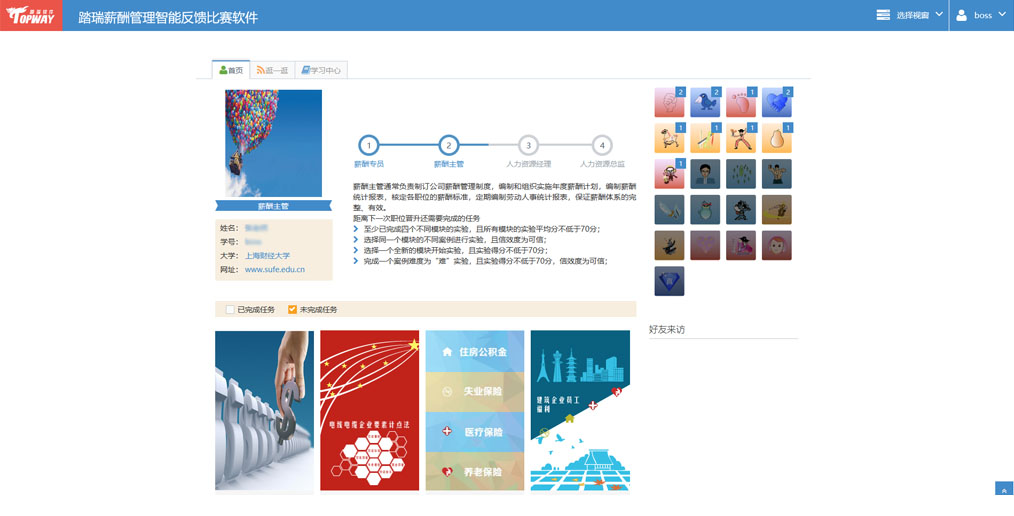Screen dimensions: 1014x516
Task: Click step 3 人力资源经理 in progress bar
Action: [x=529, y=146]
